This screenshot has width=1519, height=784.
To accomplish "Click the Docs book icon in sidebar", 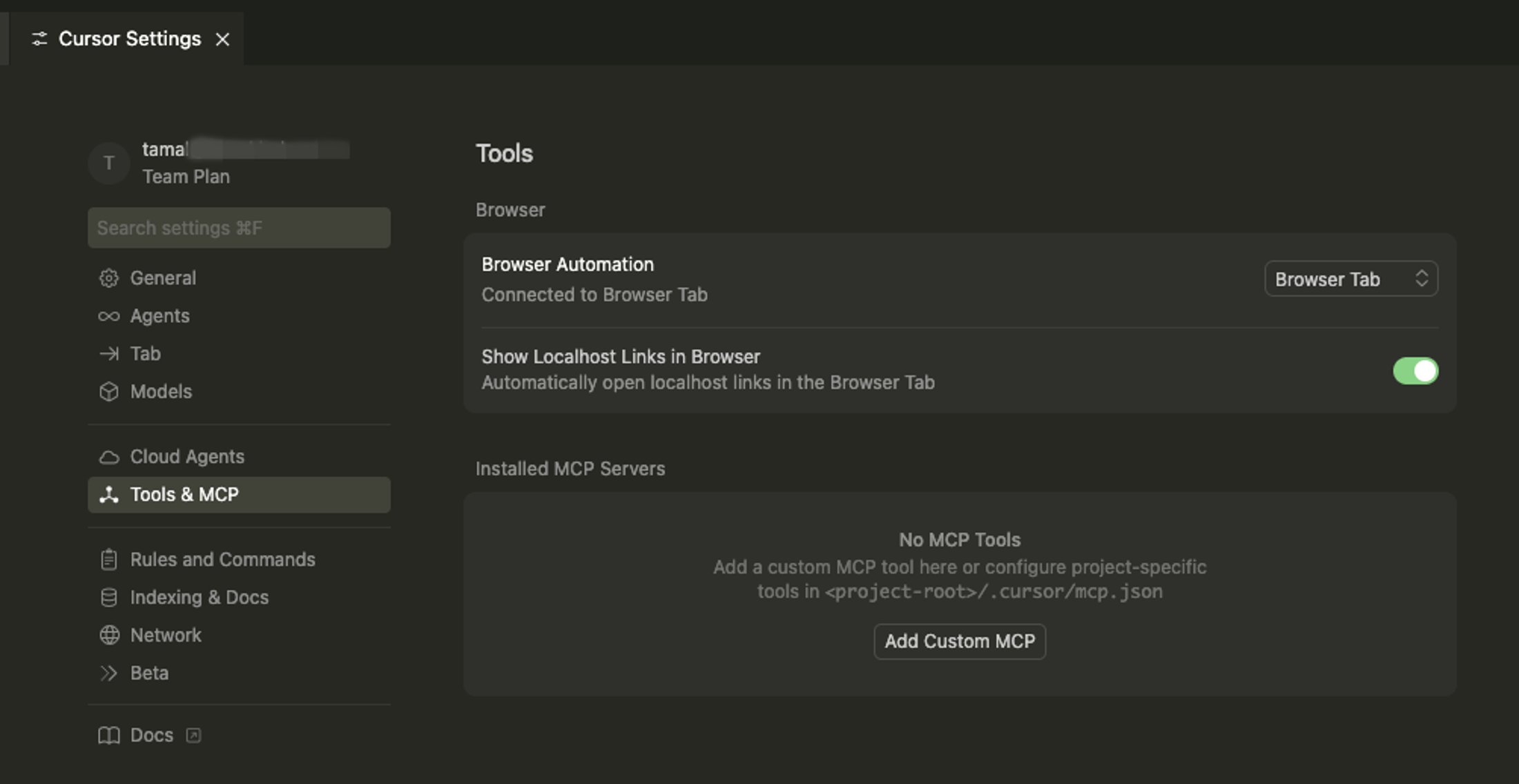I will point(108,735).
